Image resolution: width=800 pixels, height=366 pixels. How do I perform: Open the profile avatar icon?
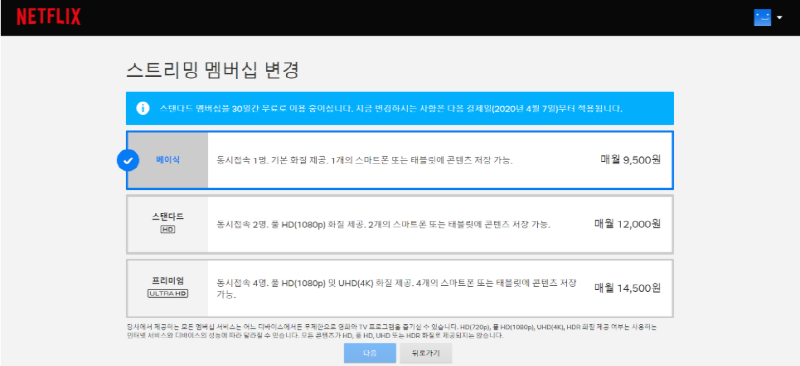[x=762, y=17]
